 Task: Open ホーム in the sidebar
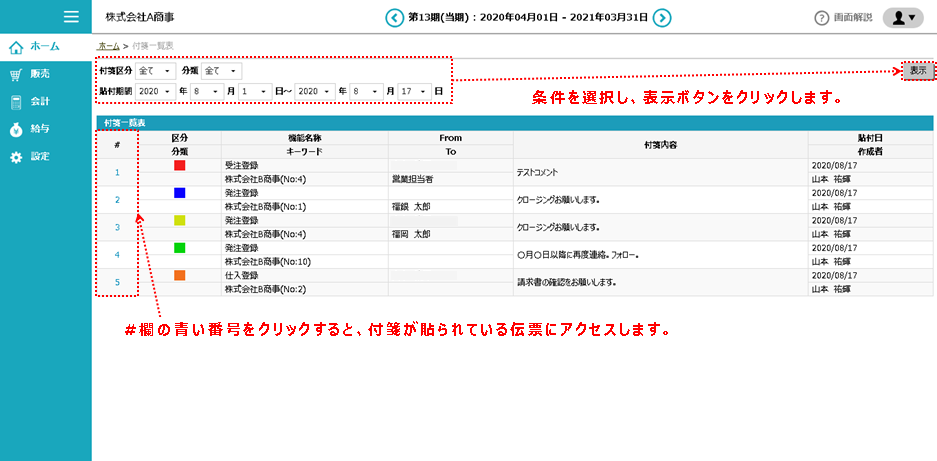click(x=44, y=46)
